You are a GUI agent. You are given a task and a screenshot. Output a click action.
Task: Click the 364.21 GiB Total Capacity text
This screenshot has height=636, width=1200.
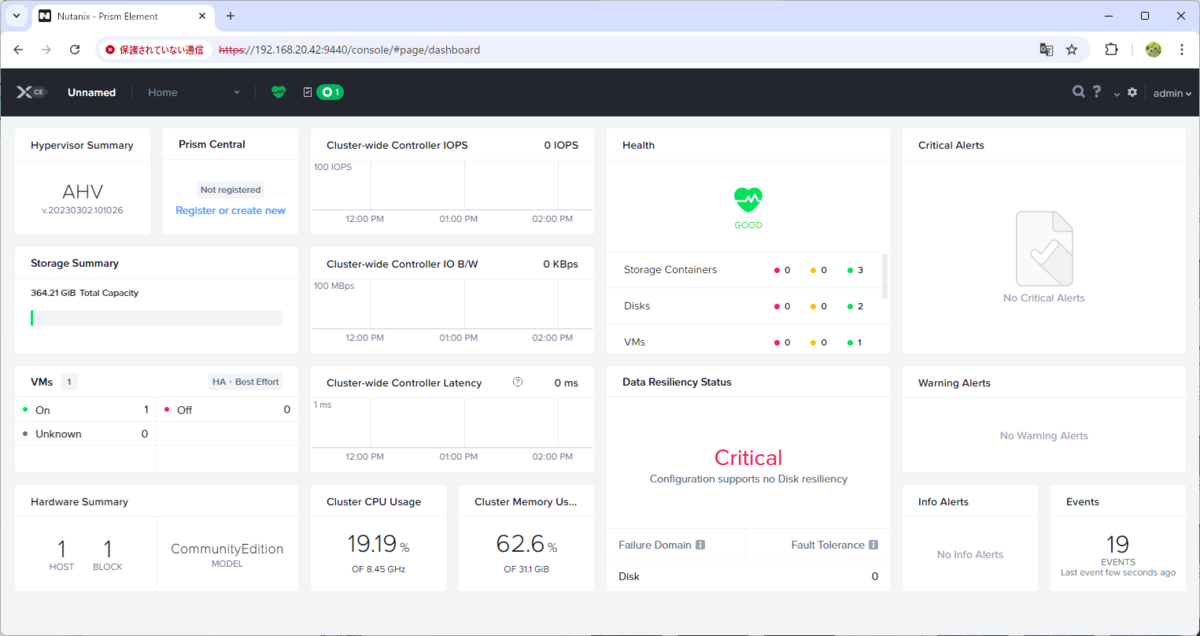[x=84, y=293]
